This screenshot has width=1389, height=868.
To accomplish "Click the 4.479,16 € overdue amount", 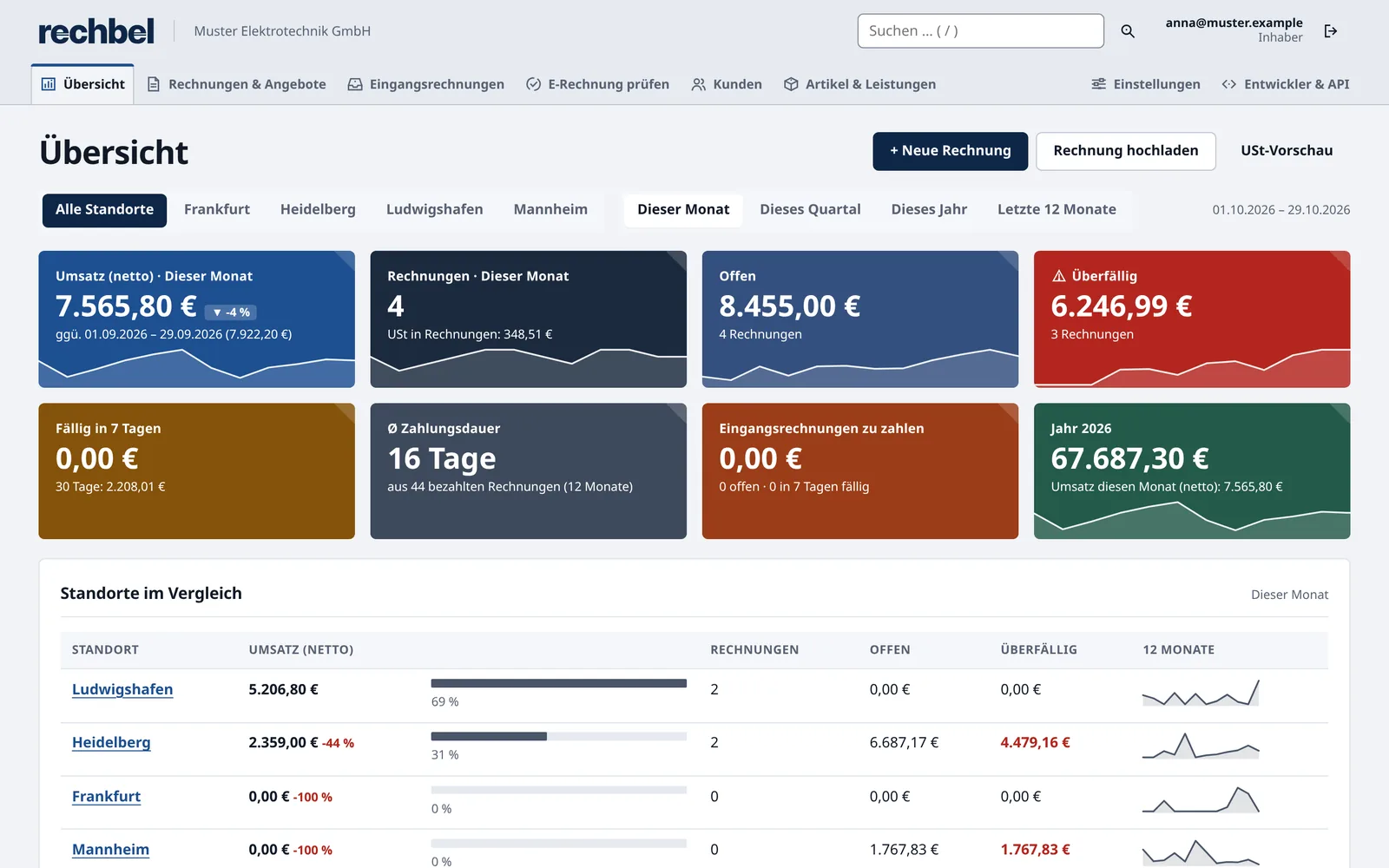I will (1035, 742).
